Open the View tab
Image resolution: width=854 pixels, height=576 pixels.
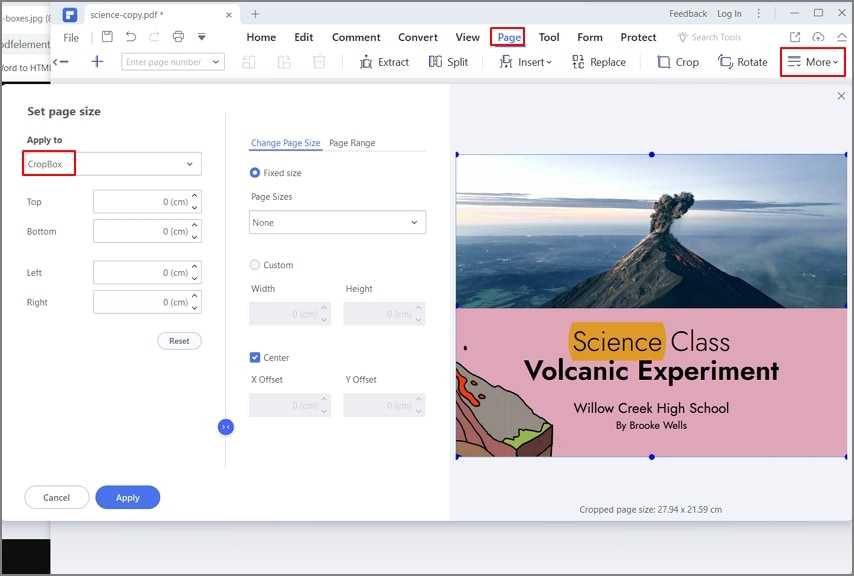pyautogui.click(x=467, y=37)
